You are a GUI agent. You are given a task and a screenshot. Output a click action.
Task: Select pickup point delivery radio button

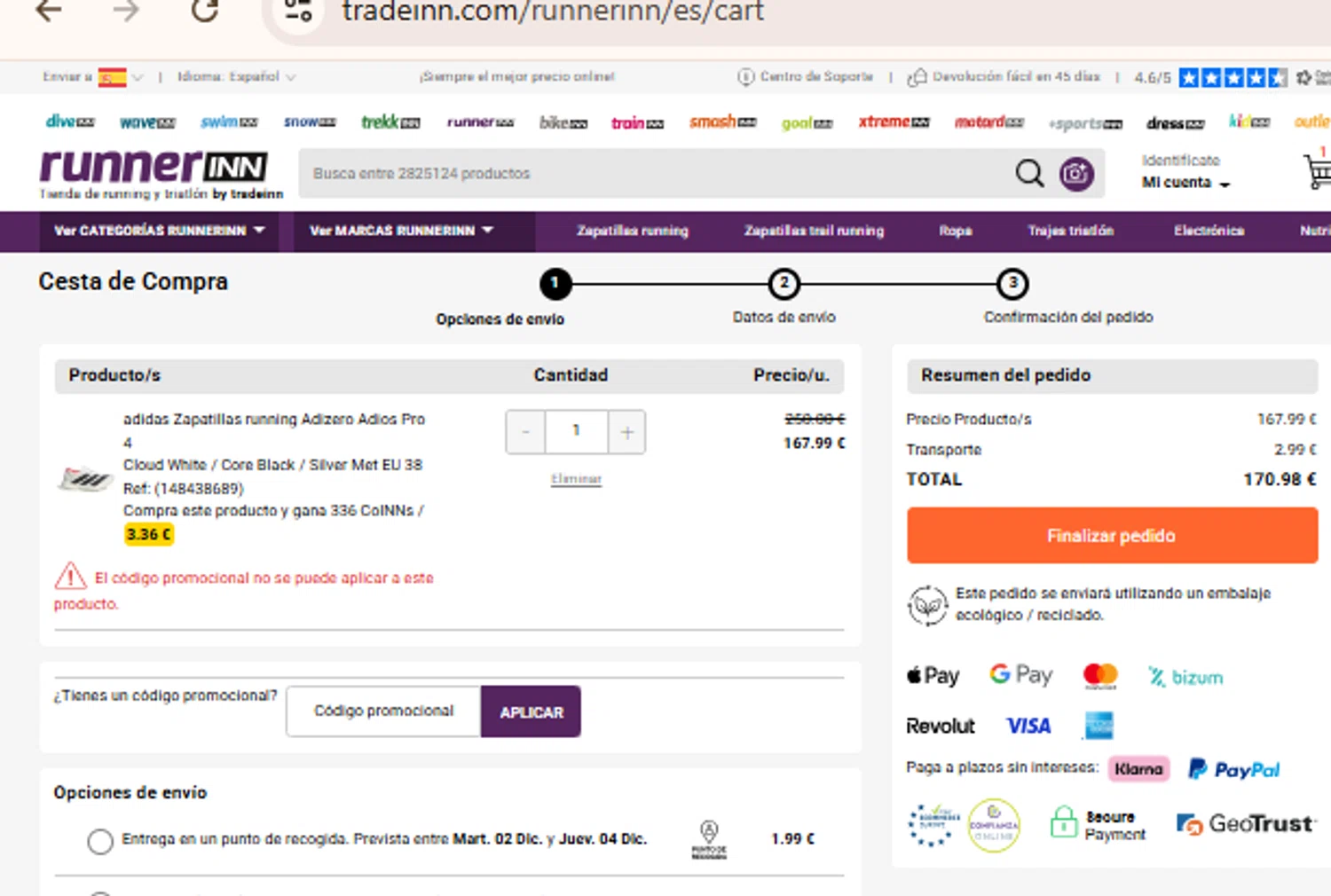click(x=100, y=841)
